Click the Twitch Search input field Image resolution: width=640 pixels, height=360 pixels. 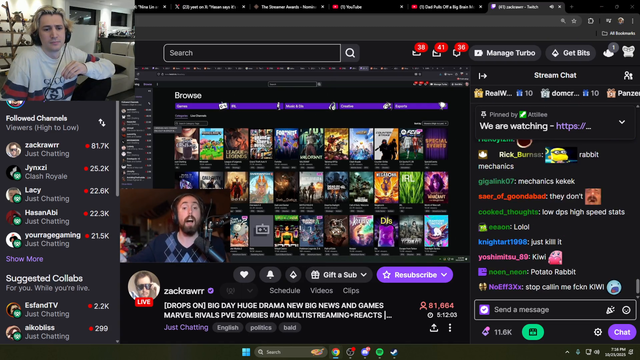click(252, 53)
